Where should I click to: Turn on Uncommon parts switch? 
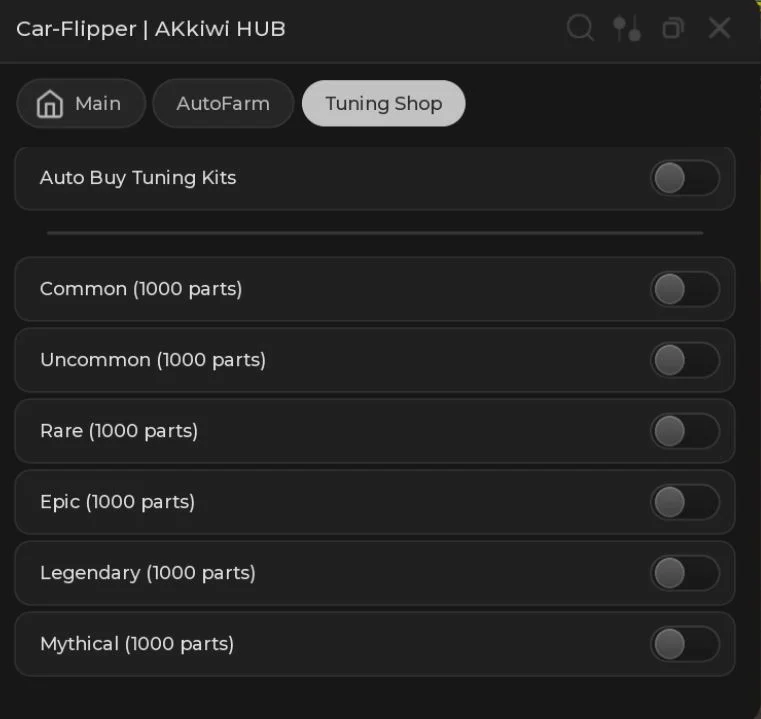pyautogui.click(x=685, y=360)
